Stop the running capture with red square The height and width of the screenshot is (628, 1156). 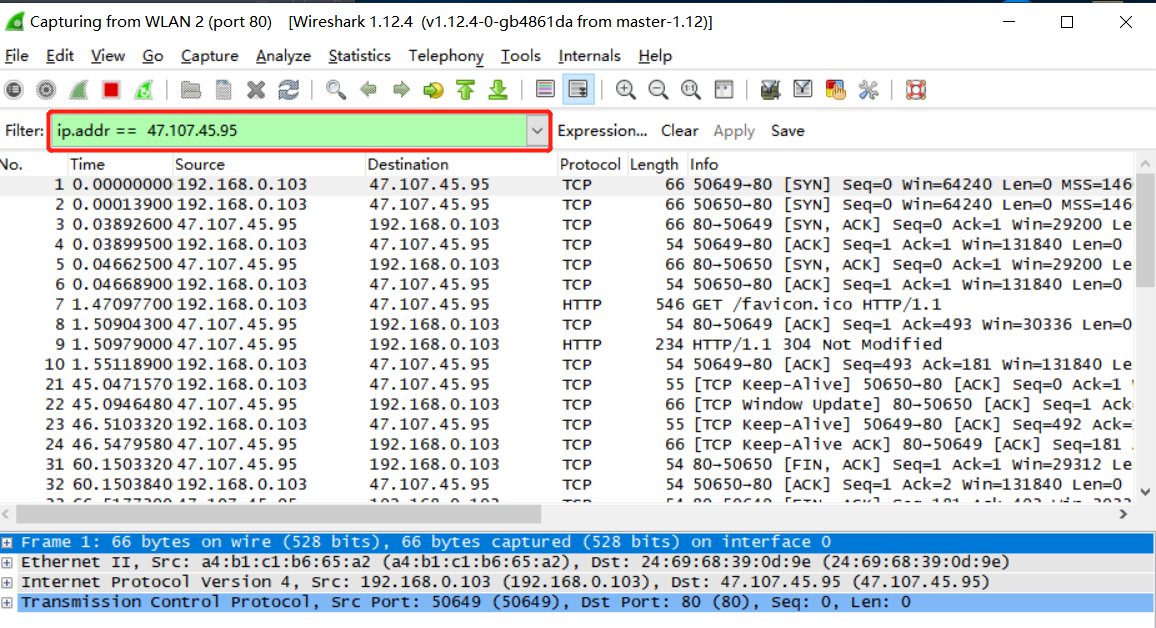pyautogui.click(x=111, y=90)
